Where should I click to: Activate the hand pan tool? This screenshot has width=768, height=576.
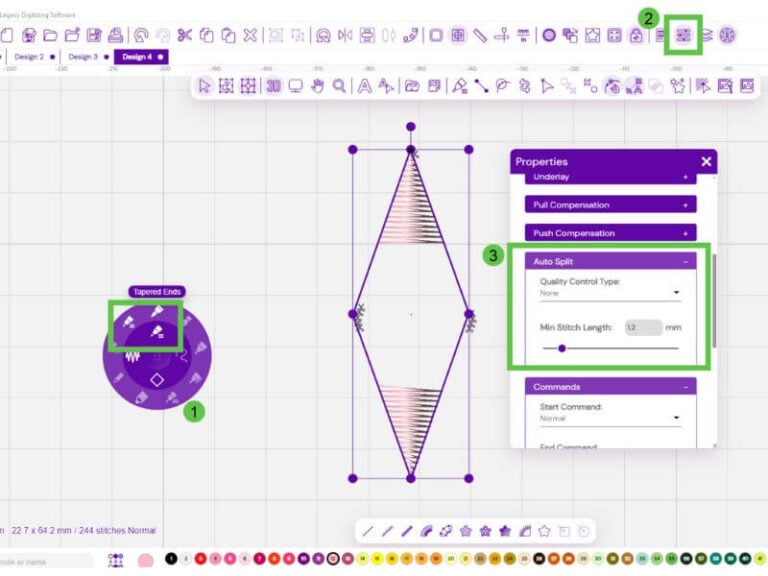[x=318, y=86]
